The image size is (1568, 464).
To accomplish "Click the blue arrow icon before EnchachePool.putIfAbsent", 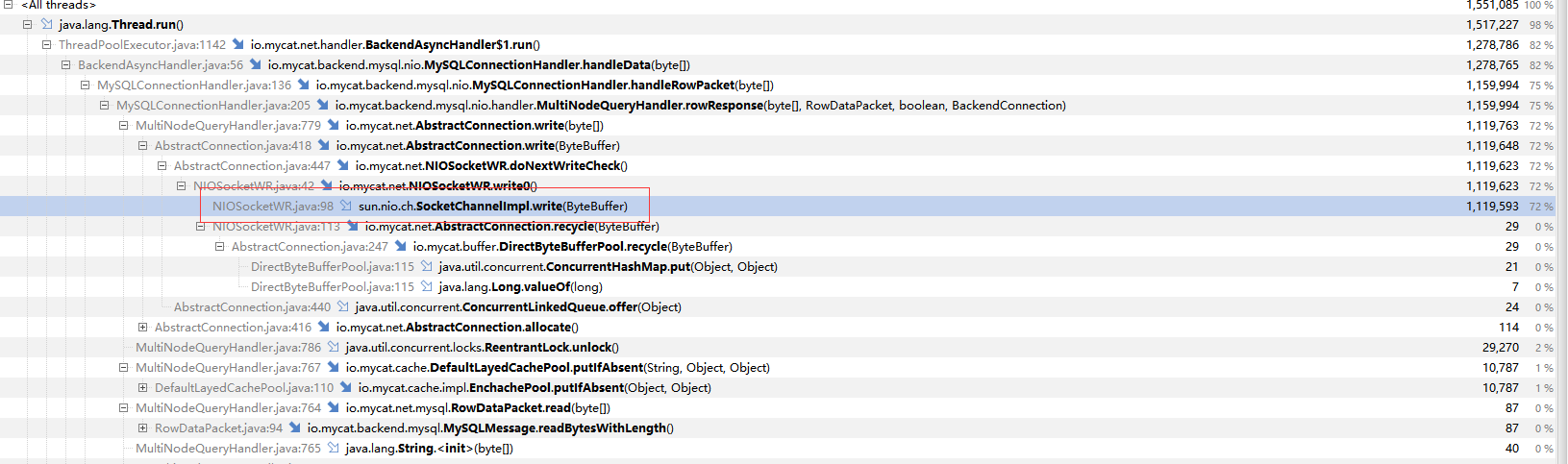I will click(x=345, y=387).
